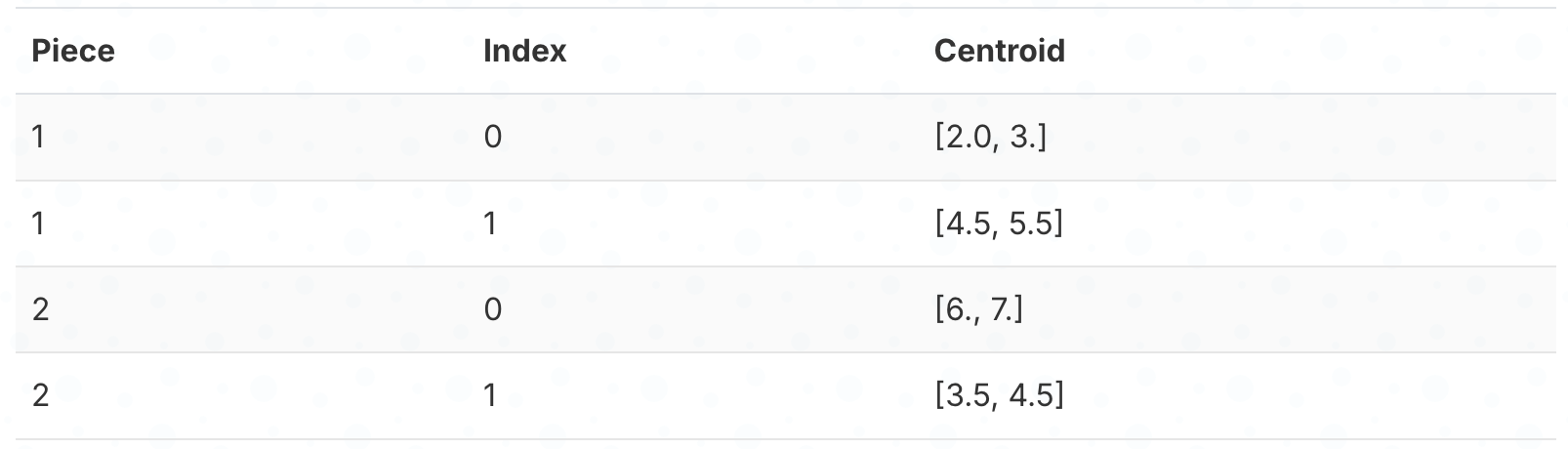
Task: Click Piece value in the [6., 7.] row
Action: click(40, 309)
